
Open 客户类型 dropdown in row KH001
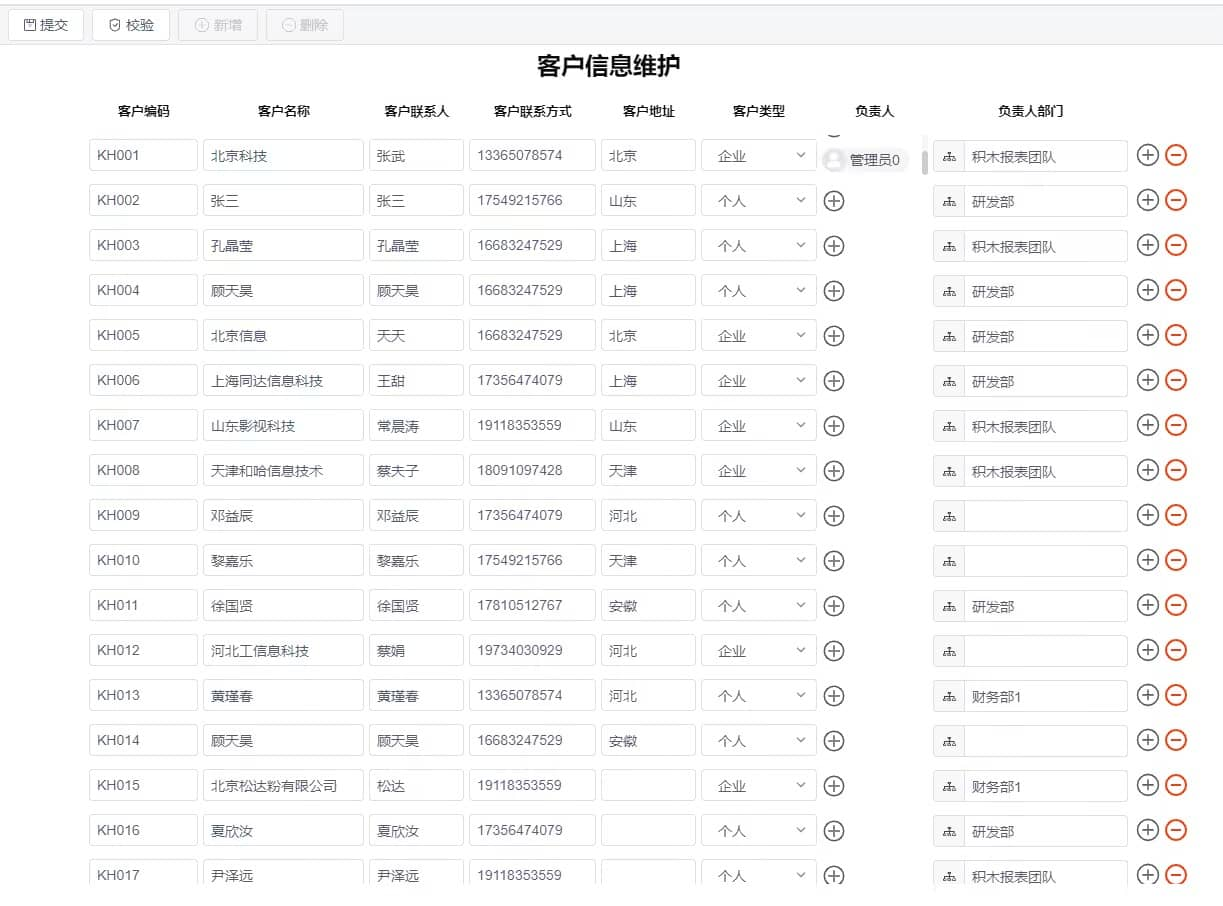(759, 156)
